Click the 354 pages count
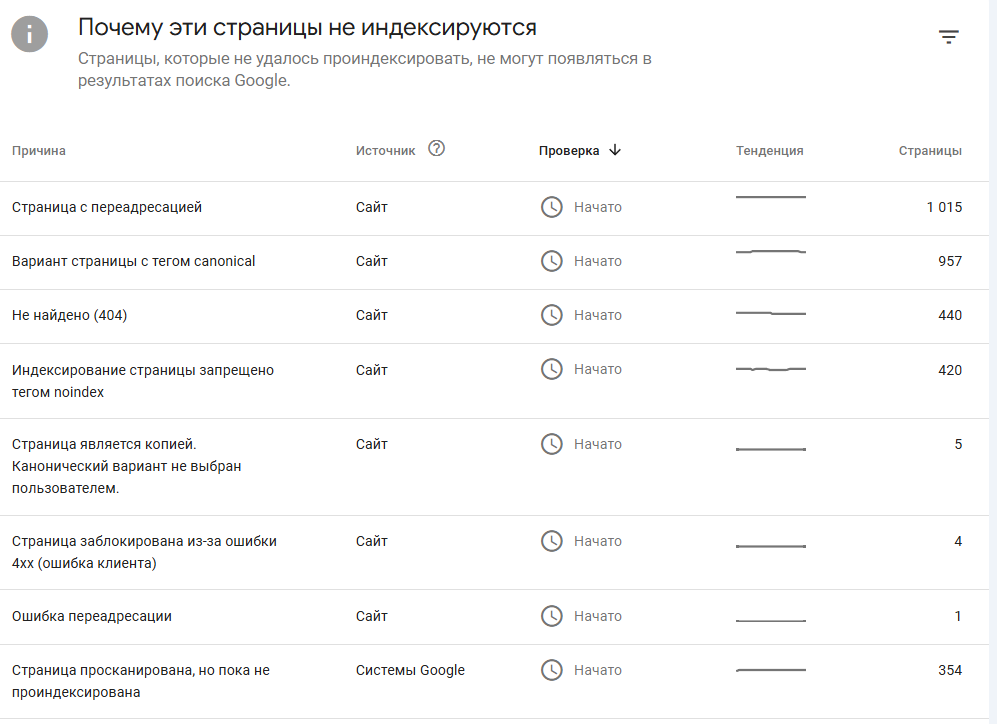997x724 pixels. click(949, 670)
